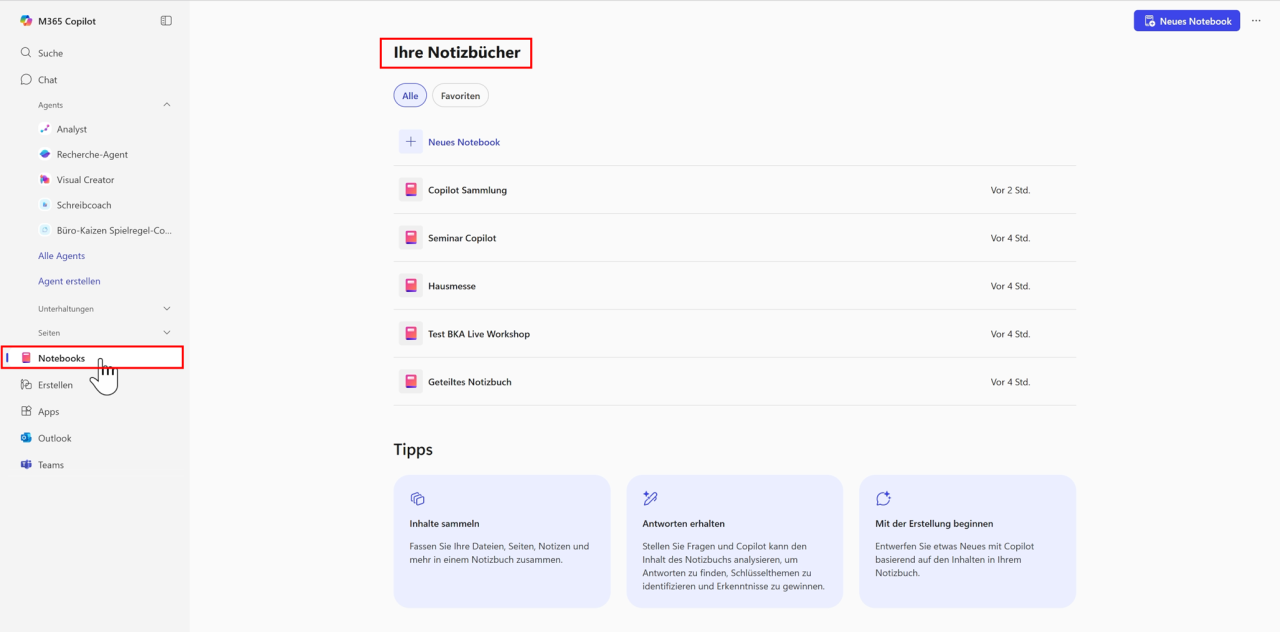Screen dimensions: 1280x632
Task: Open the Suche search function
Action: point(50,52)
